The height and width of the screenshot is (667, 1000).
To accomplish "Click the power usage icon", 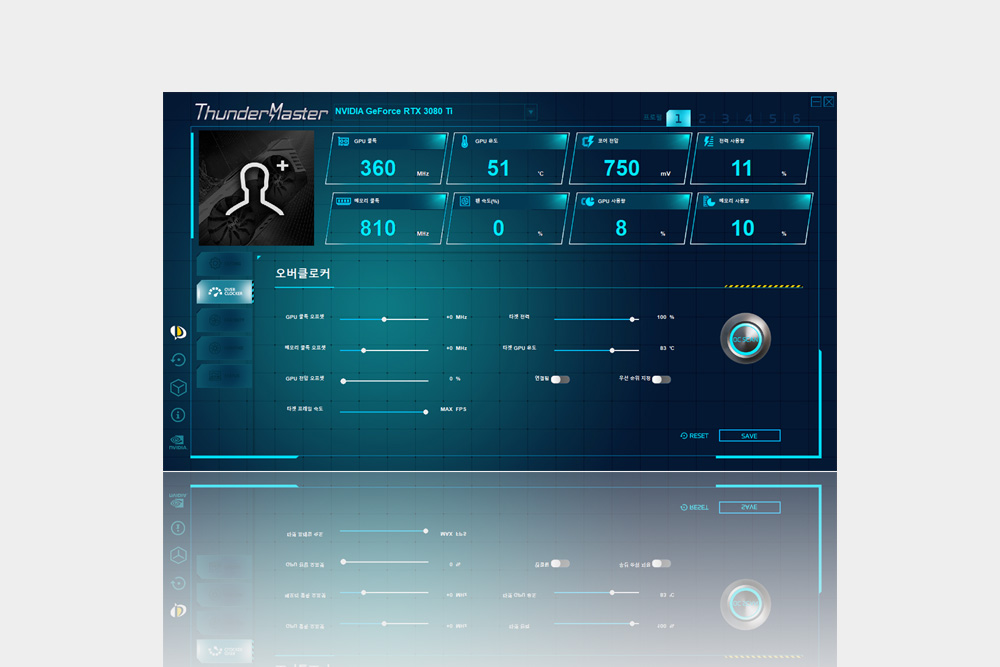I will [709, 141].
